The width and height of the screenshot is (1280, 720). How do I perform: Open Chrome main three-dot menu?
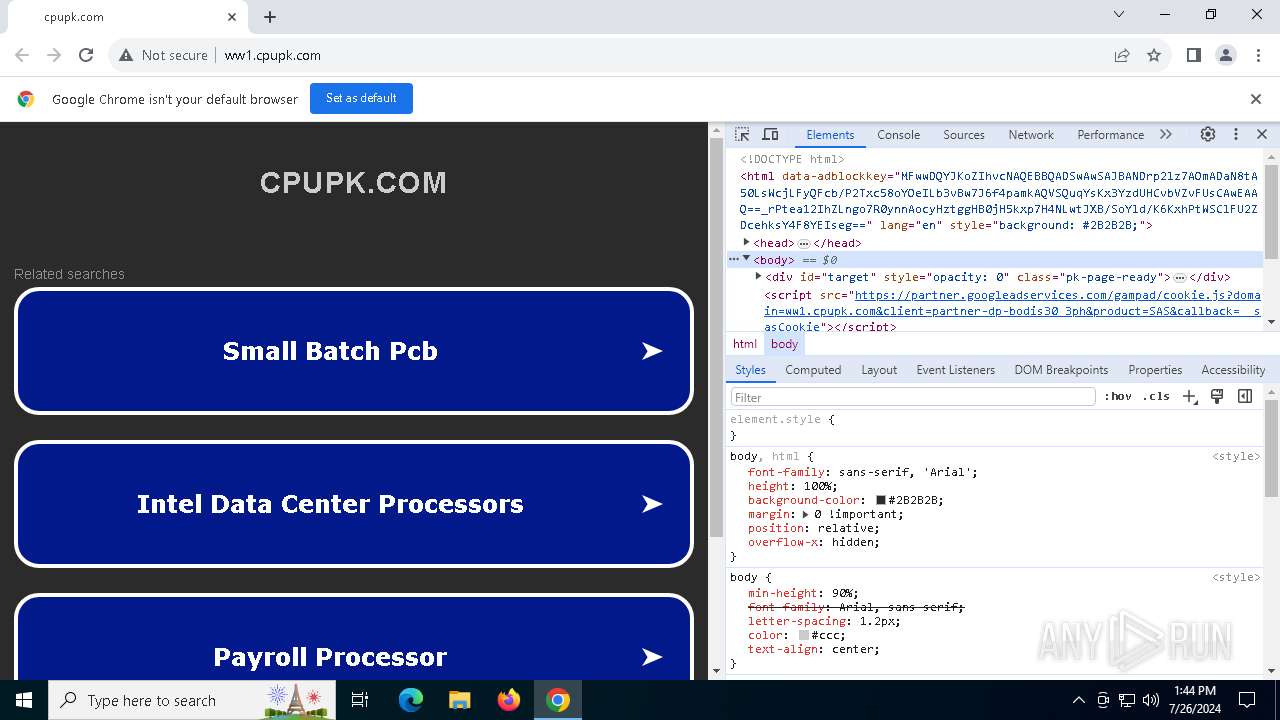tap(1258, 55)
